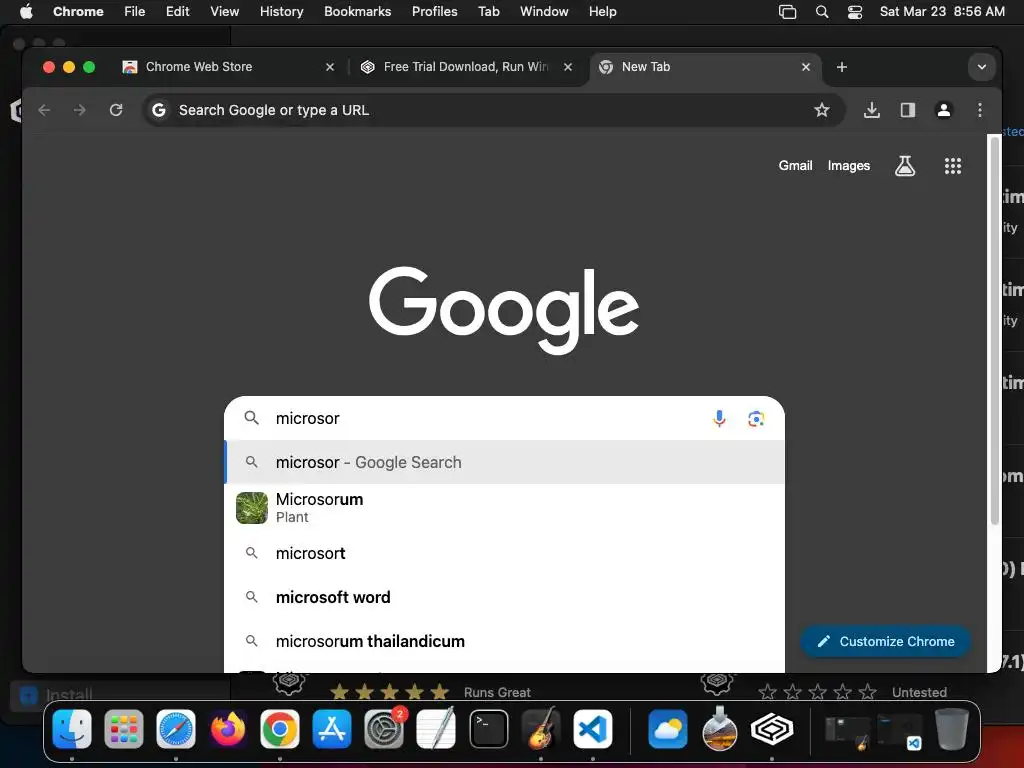Select the microsort suggestion
Viewport: 1024px width, 768px height.
(504, 553)
